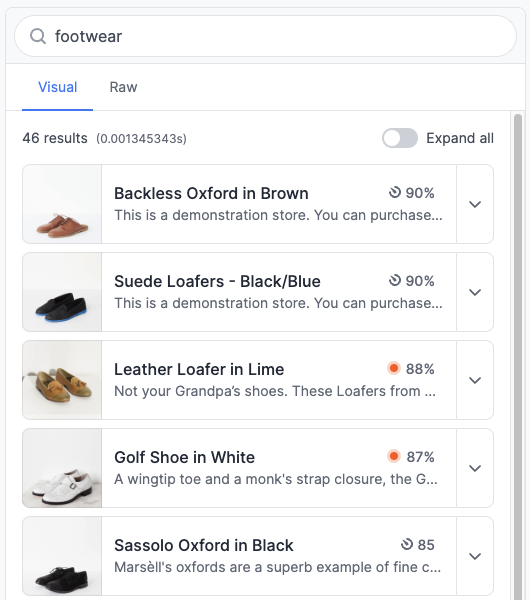Click orange dot next to Golf Shoe 87%

[393, 456]
